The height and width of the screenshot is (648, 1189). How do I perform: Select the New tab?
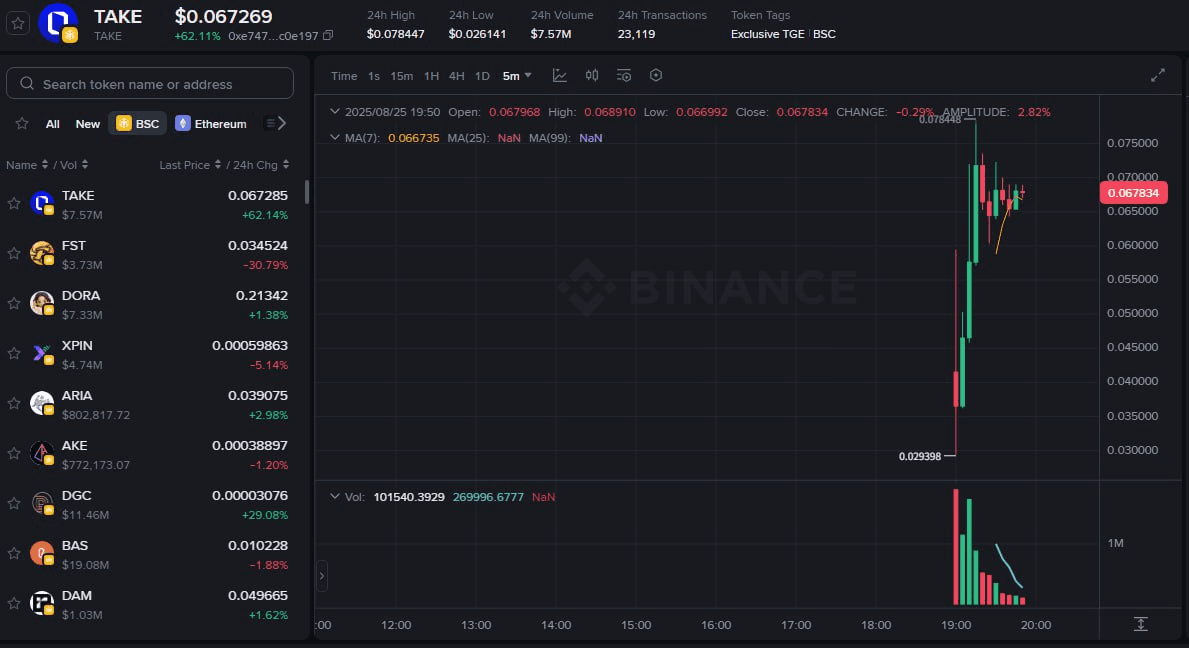pyautogui.click(x=88, y=124)
